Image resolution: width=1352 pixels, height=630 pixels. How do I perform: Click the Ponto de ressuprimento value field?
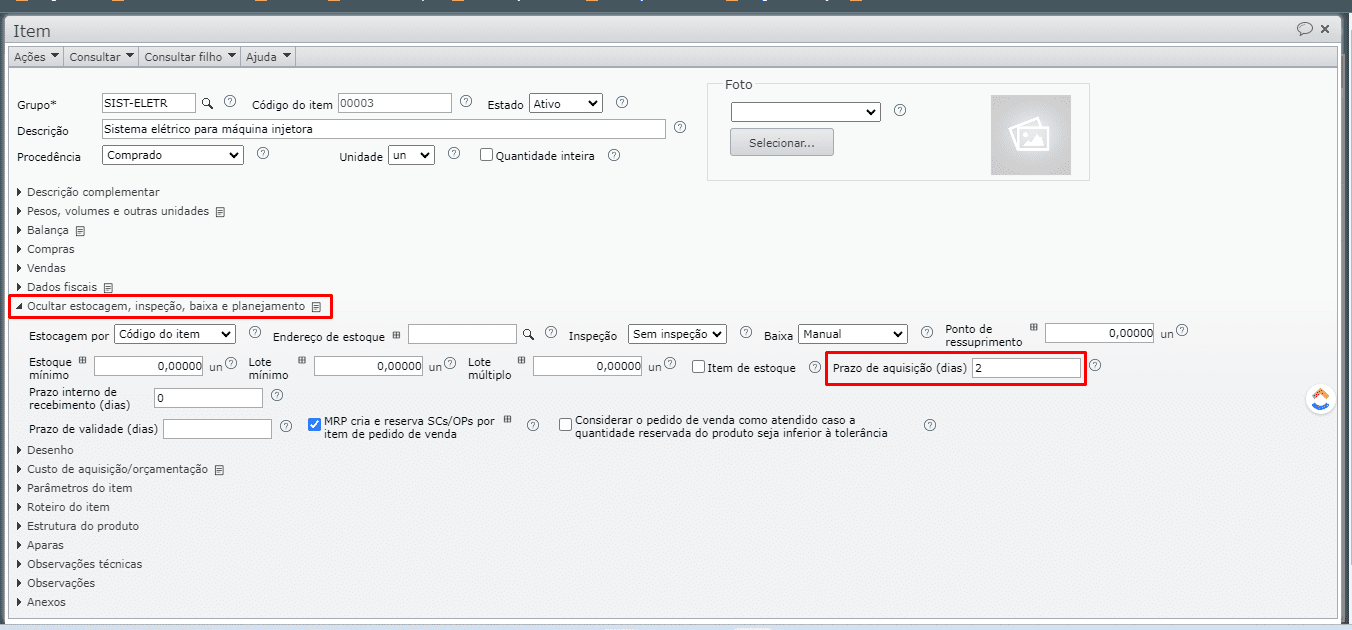click(x=1101, y=333)
